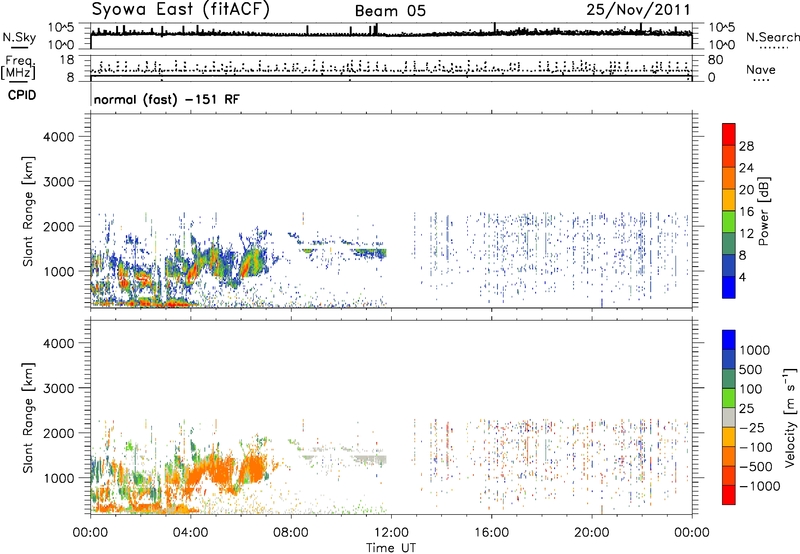The height and width of the screenshot is (554, 800).
Task: Click the '3000' tick of the velocity panel
Action: [58, 388]
